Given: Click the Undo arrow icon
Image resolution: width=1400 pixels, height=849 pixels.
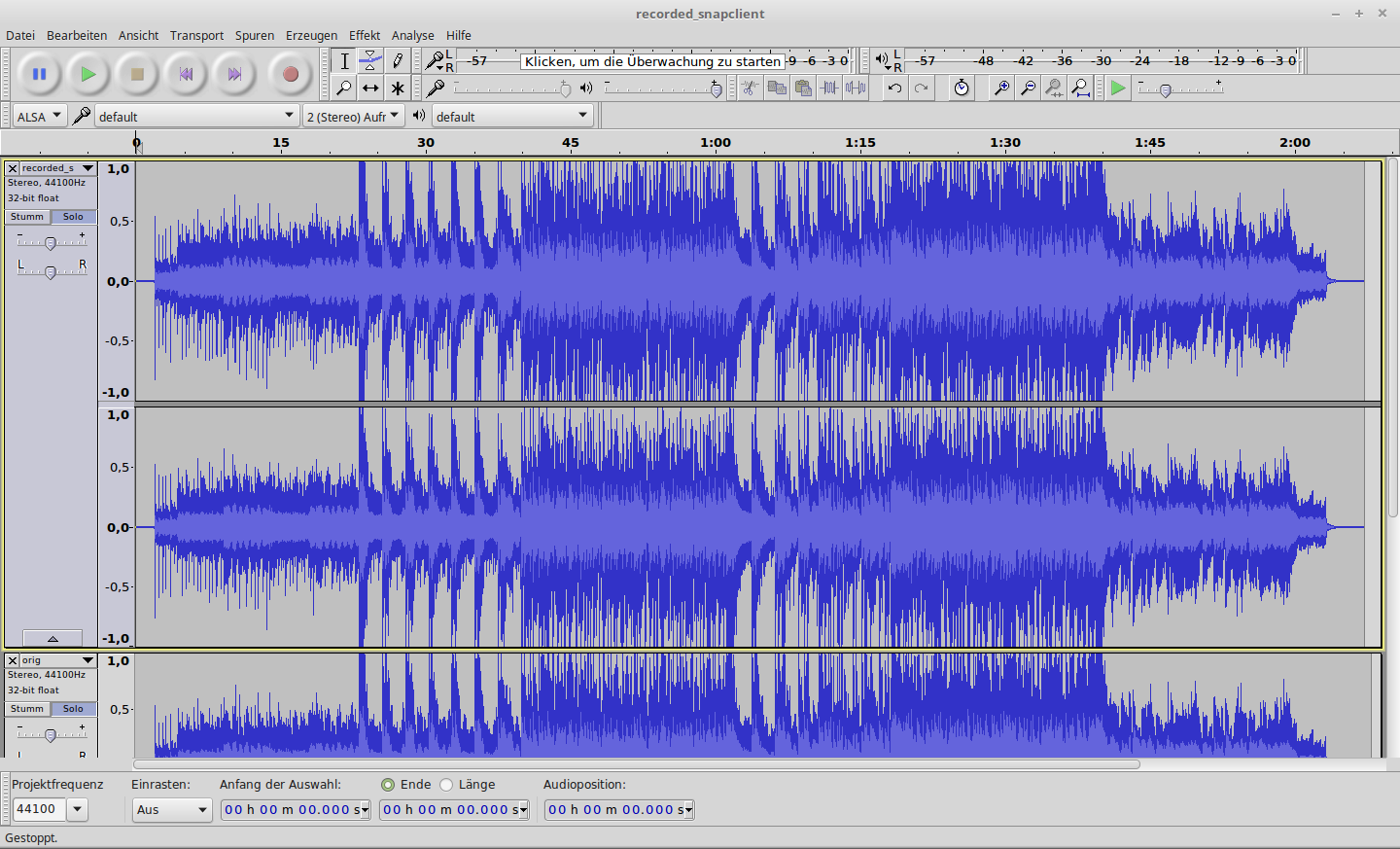Looking at the screenshot, I should point(896,88).
